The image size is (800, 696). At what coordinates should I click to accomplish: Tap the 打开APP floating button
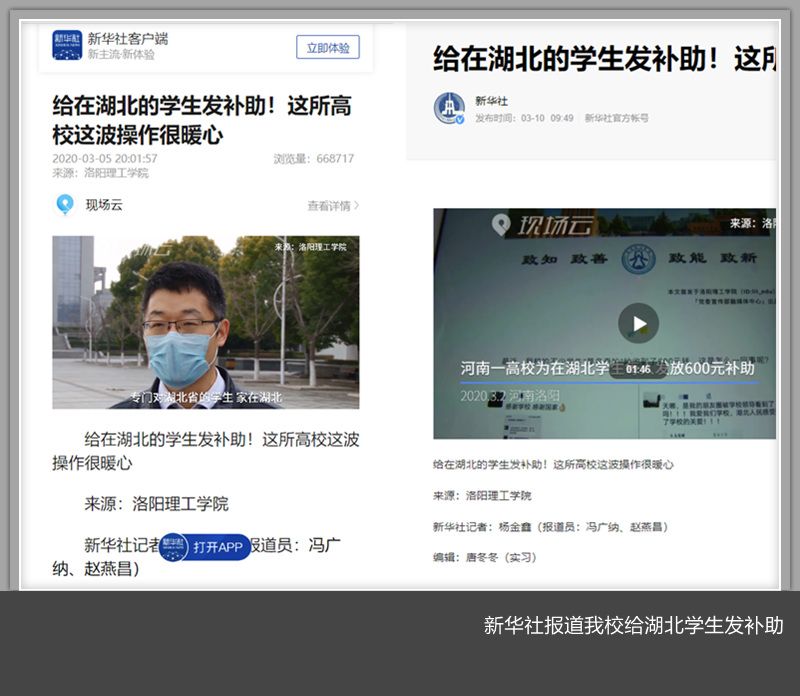point(205,547)
